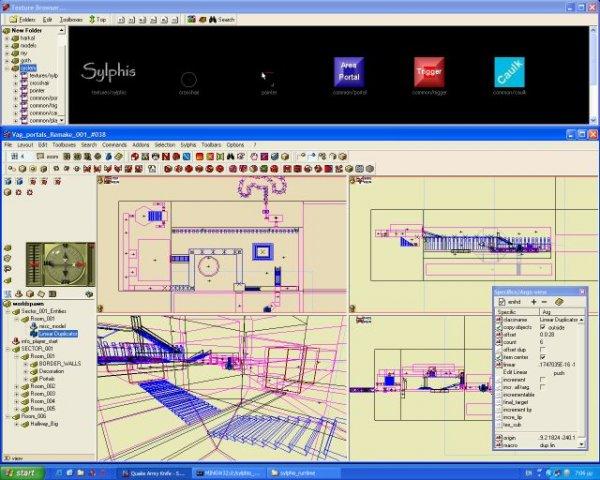The image size is (600, 480).
Task: Click the Area Portal texture thumbnail
Action: 349,72
